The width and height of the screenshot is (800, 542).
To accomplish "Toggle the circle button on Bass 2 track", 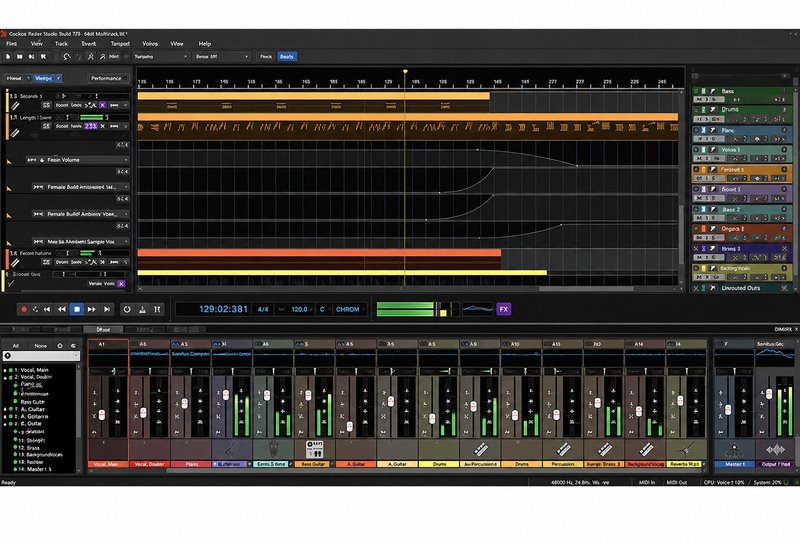I will 696,209.
